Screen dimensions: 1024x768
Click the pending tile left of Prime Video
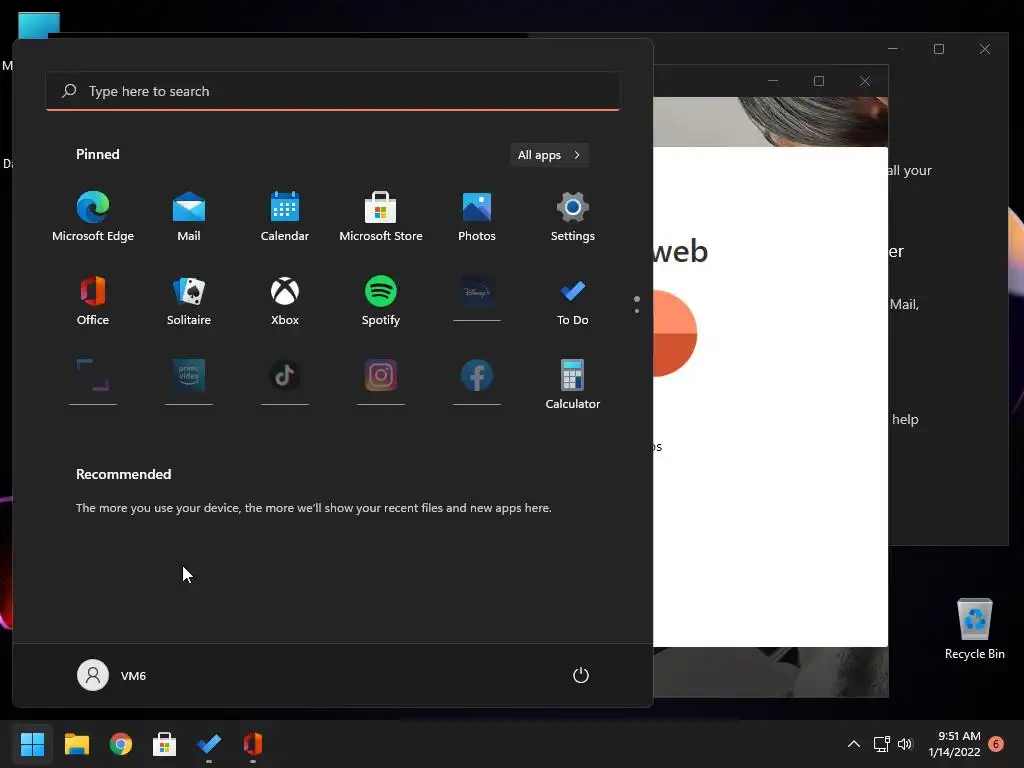(x=93, y=381)
